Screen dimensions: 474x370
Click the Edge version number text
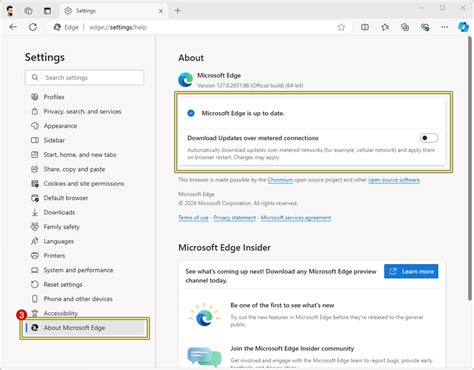point(250,86)
